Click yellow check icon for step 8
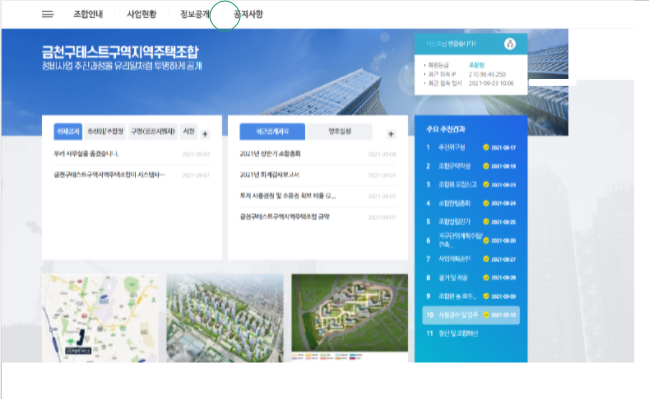 click(x=486, y=278)
